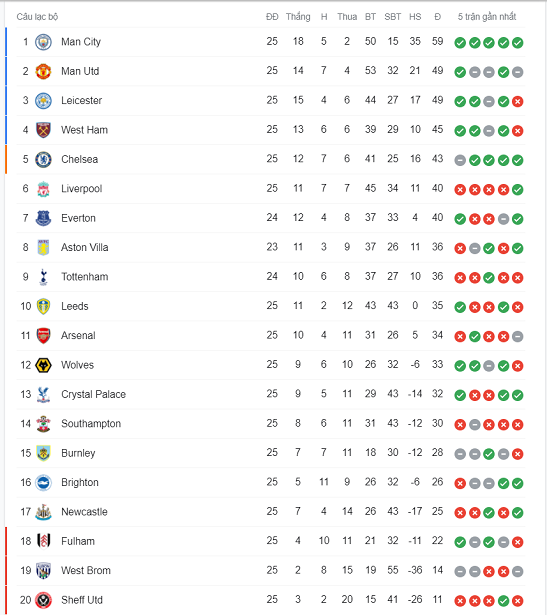This screenshot has height=615, width=547.
Task: Click the Newcastle club crest
Action: coord(43,512)
